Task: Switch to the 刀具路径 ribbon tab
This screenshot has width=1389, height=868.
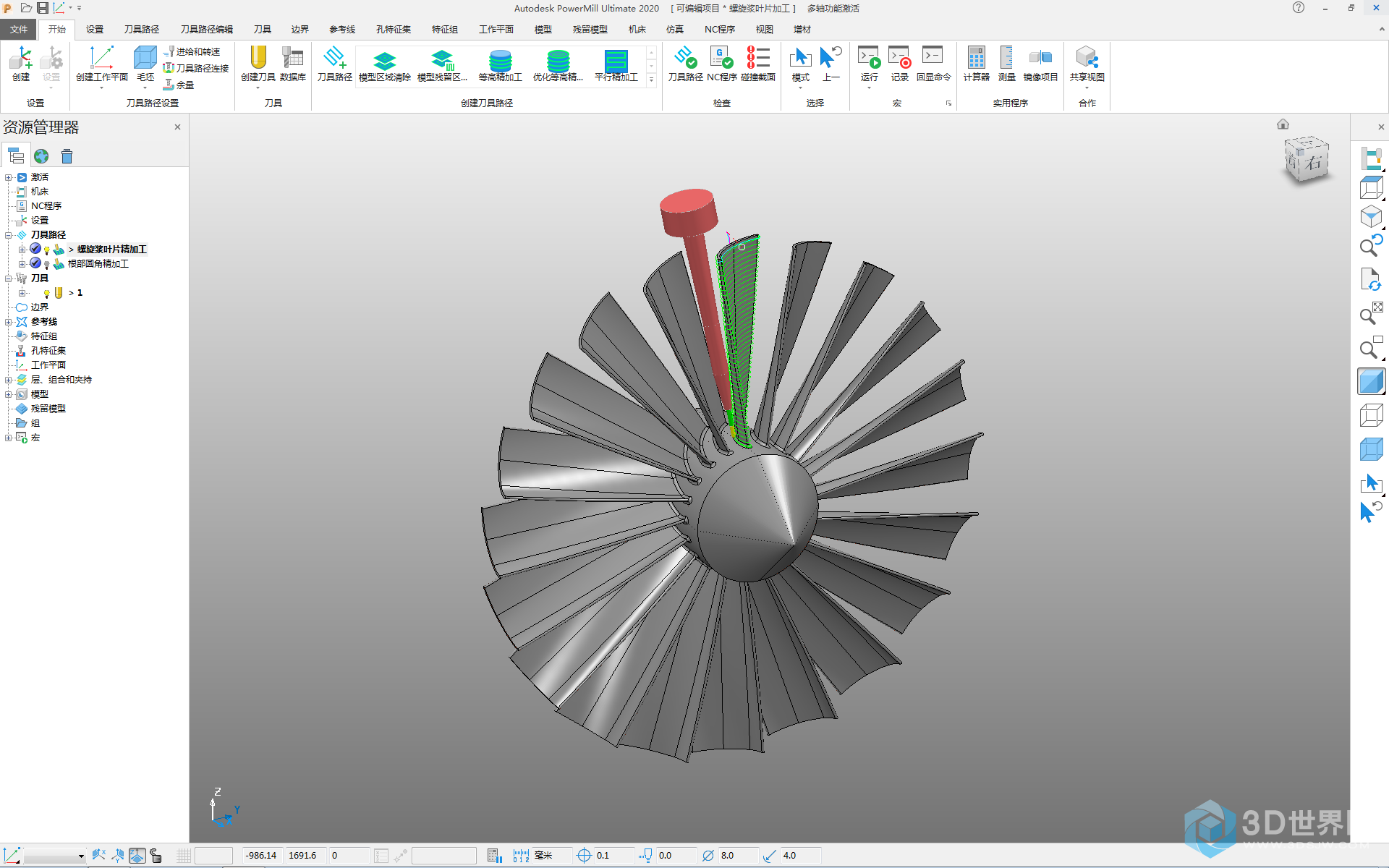Action: [x=142, y=29]
